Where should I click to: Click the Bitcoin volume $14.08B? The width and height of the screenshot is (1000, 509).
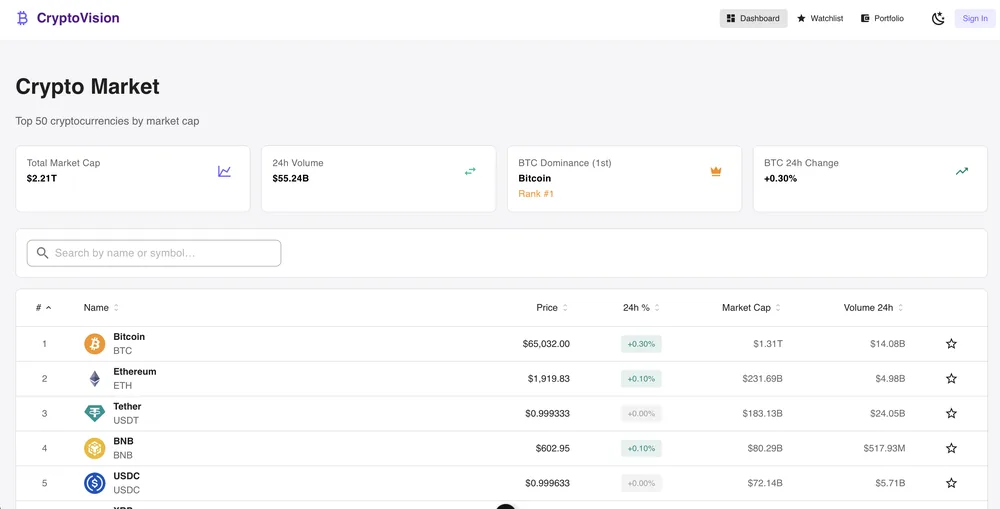pos(887,344)
